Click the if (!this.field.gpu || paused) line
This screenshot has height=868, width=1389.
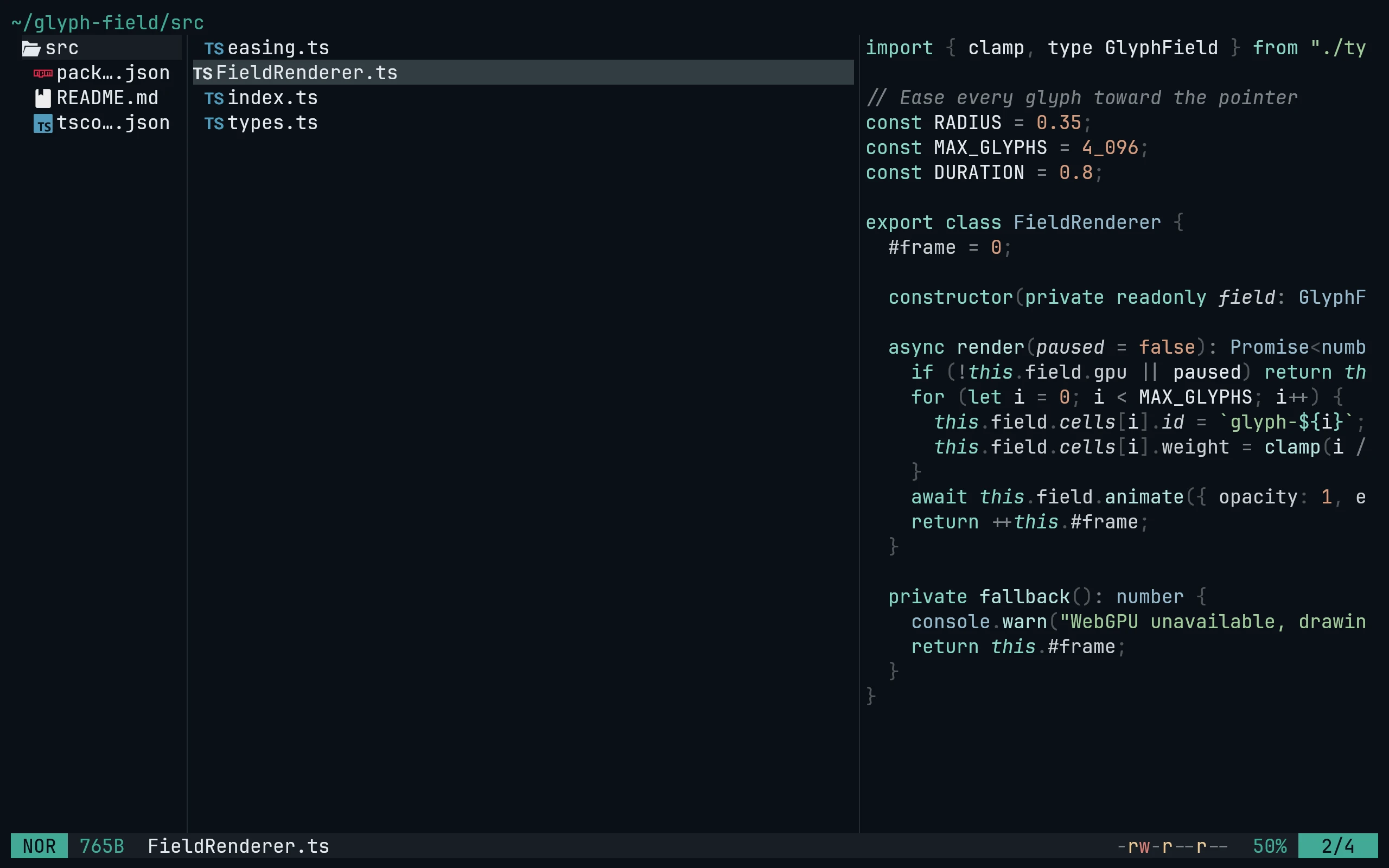[1138, 372]
